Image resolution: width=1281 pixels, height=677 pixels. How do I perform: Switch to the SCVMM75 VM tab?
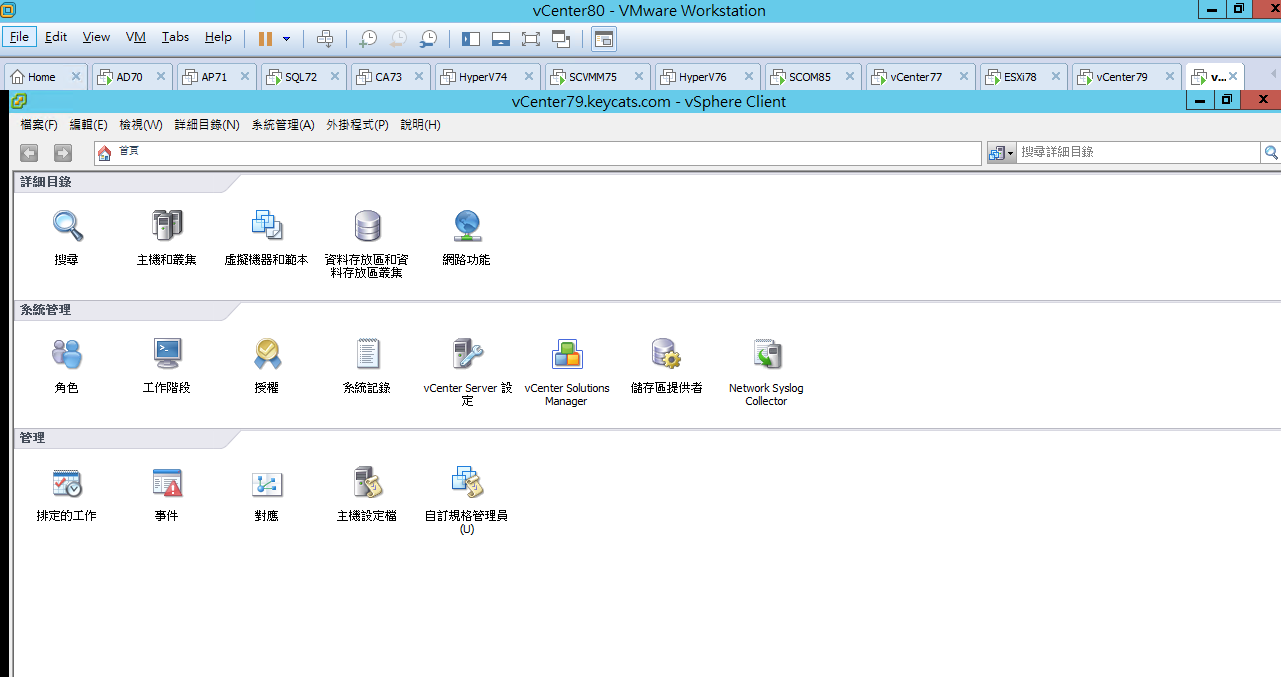pyautogui.click(x=597, y=77)
